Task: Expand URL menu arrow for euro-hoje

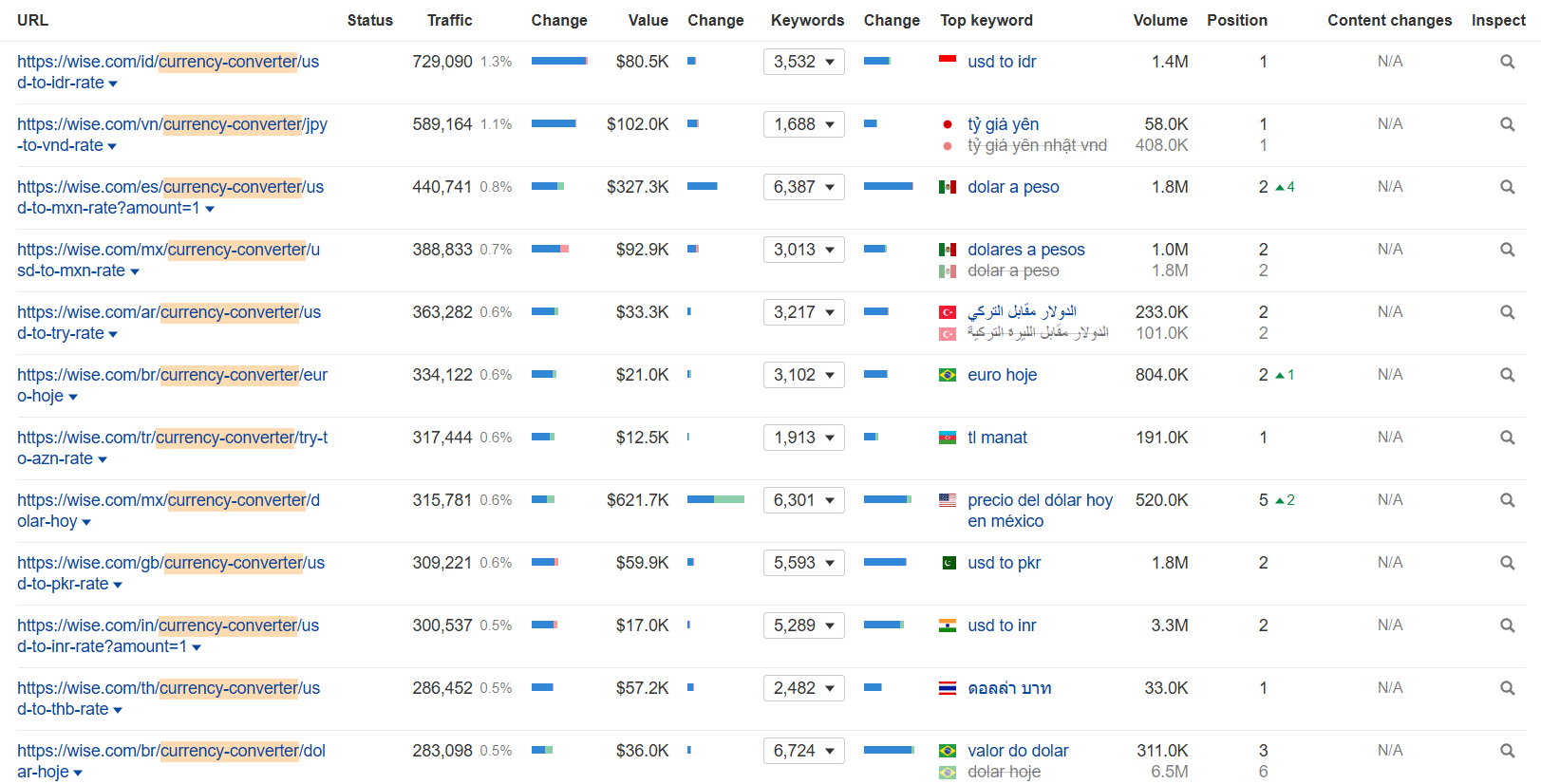Action: click(73, 398)
